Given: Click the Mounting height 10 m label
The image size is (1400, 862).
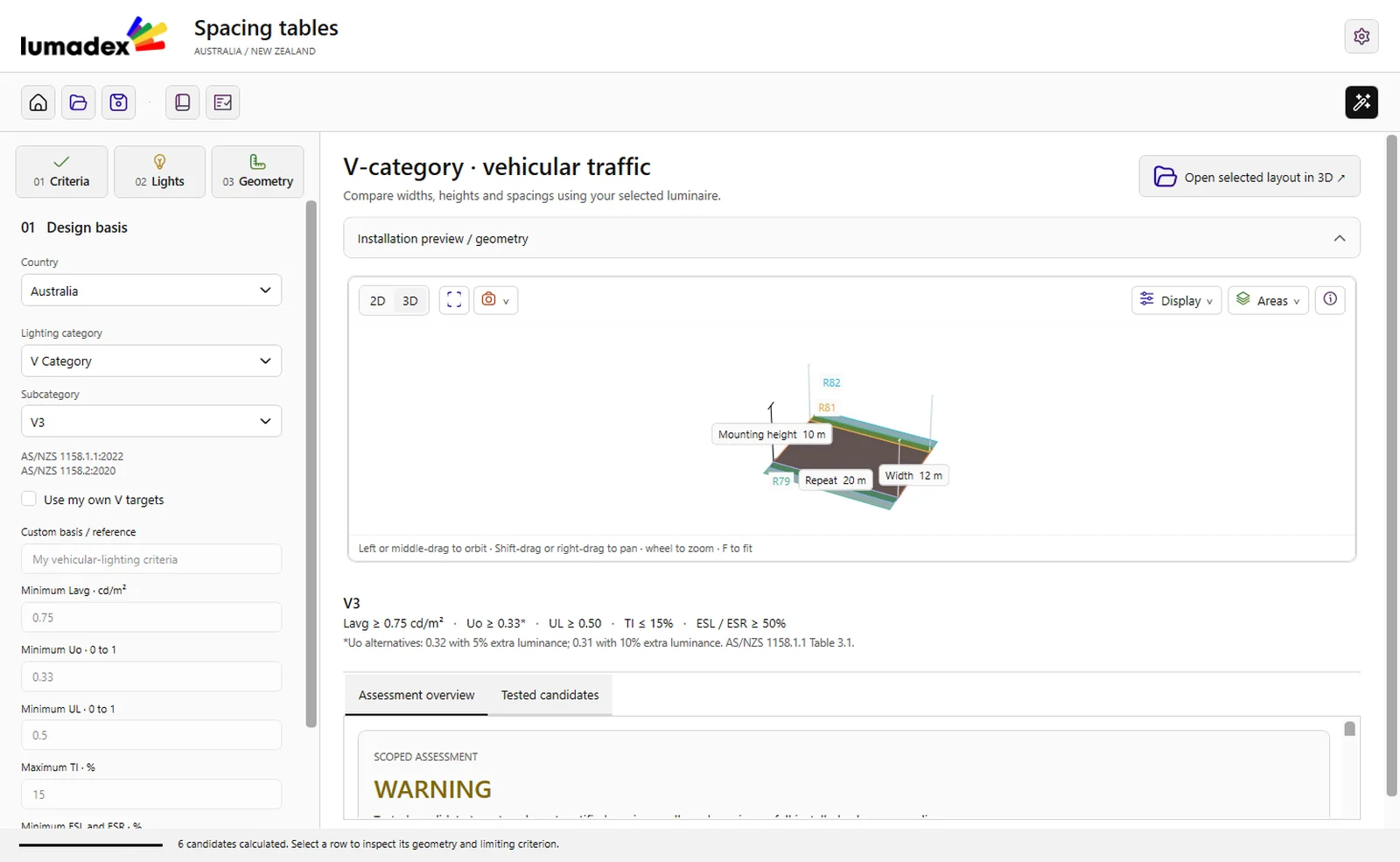Looking at the screenshot, I should coord(772,434).
